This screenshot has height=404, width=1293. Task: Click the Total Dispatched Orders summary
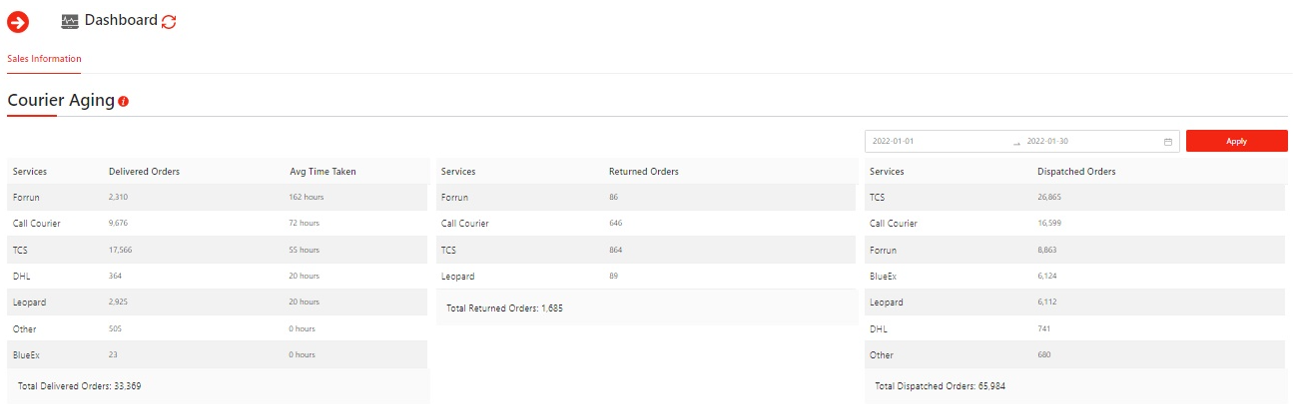click(x=939, y=386)
